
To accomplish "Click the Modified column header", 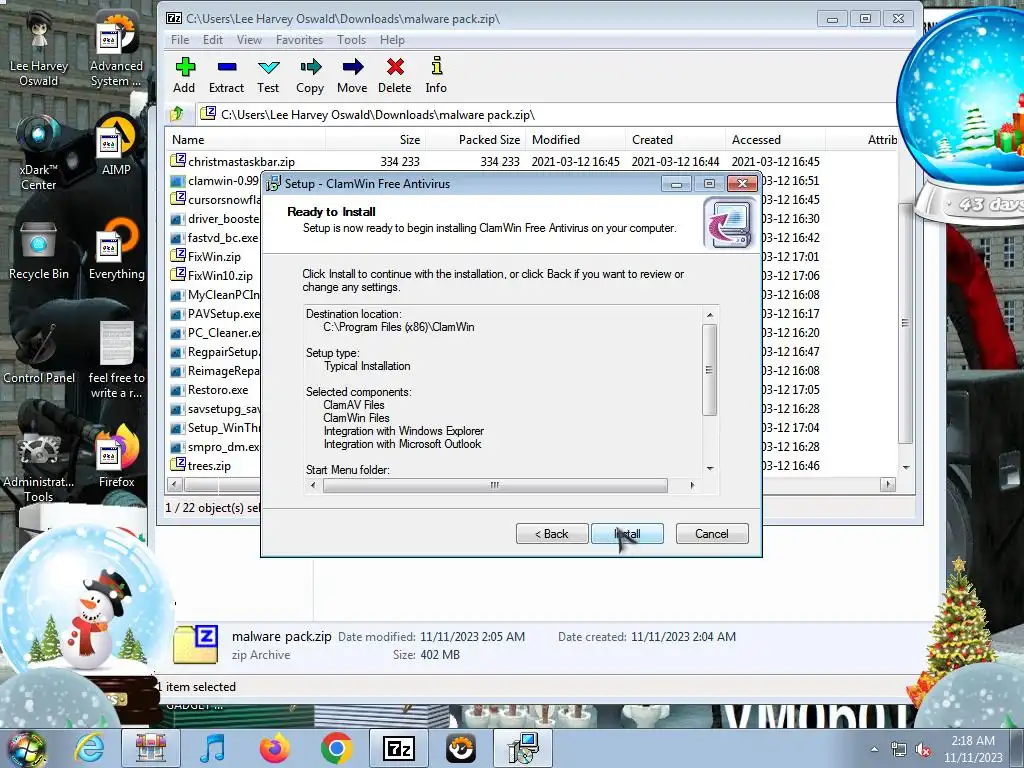I will 575,140.
